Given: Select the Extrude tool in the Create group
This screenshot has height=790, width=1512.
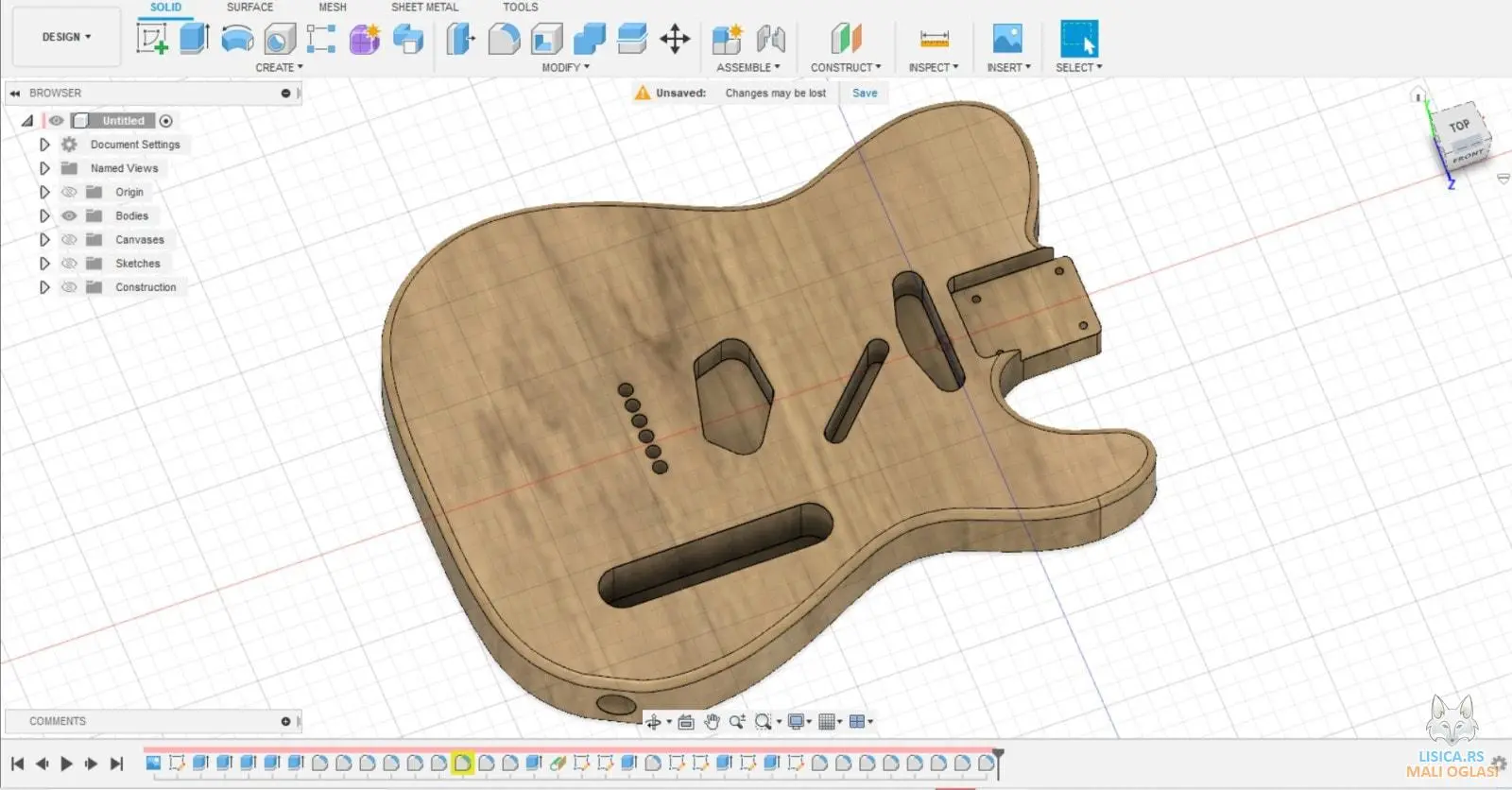Looking at the screenshot, I should click(194, 39).
